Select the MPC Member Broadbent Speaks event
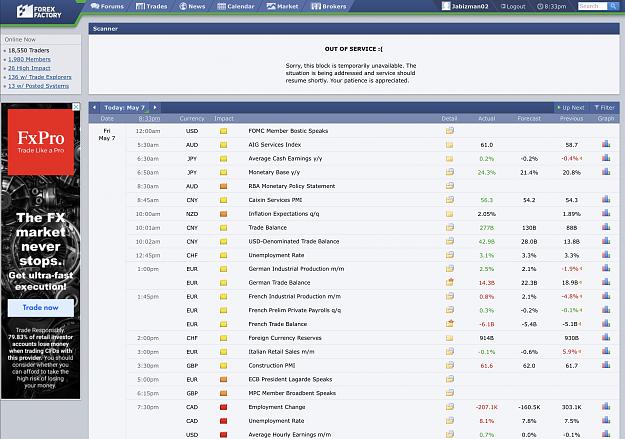The height and width of the screenshot is (439, 625). [292, 393]
